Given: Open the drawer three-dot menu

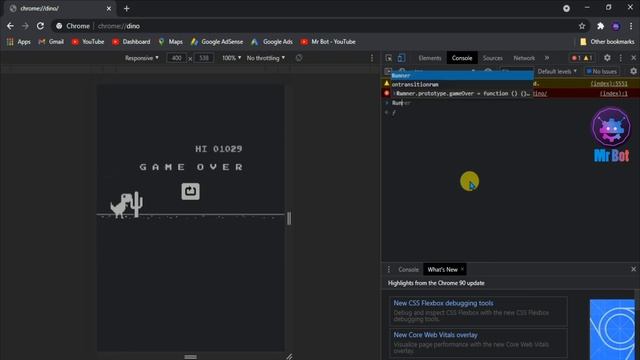Looking at the screenshot, I should [x=389, y=269].
